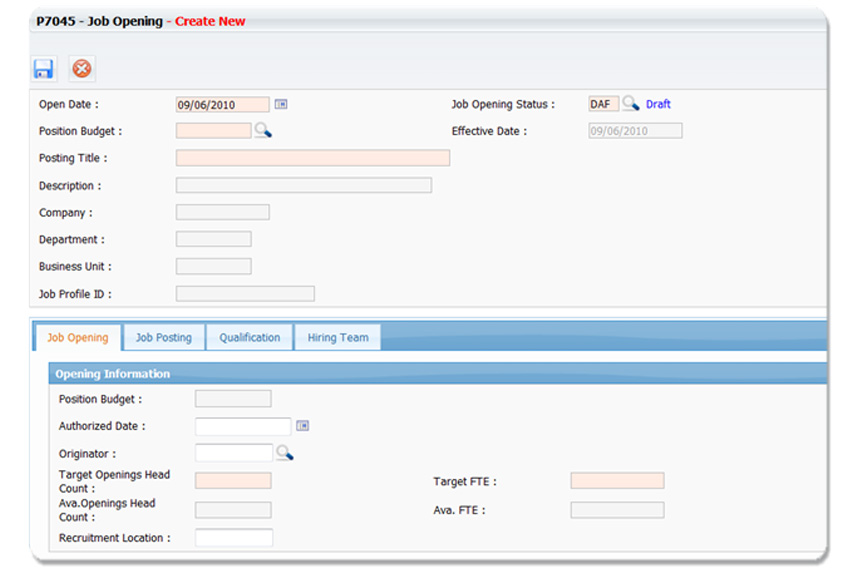
Task: Click the red Cancel icon in toolbar
Action: pos(82,69)
